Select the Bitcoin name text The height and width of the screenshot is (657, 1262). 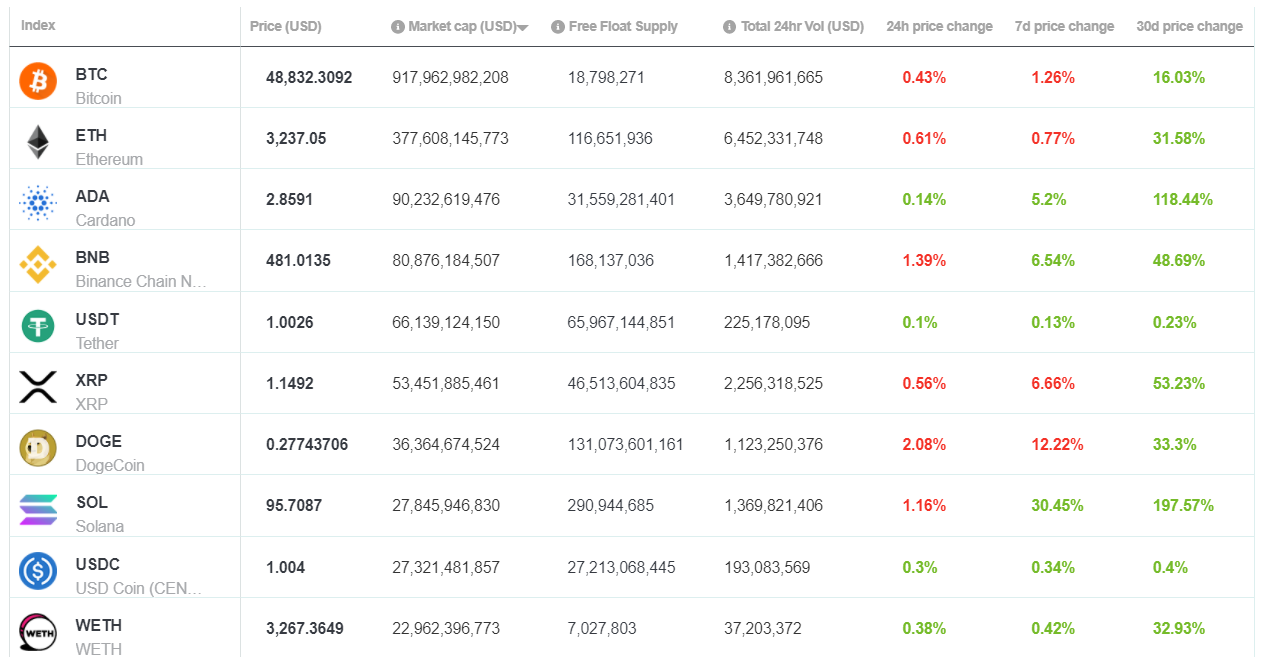click(99, 98)
